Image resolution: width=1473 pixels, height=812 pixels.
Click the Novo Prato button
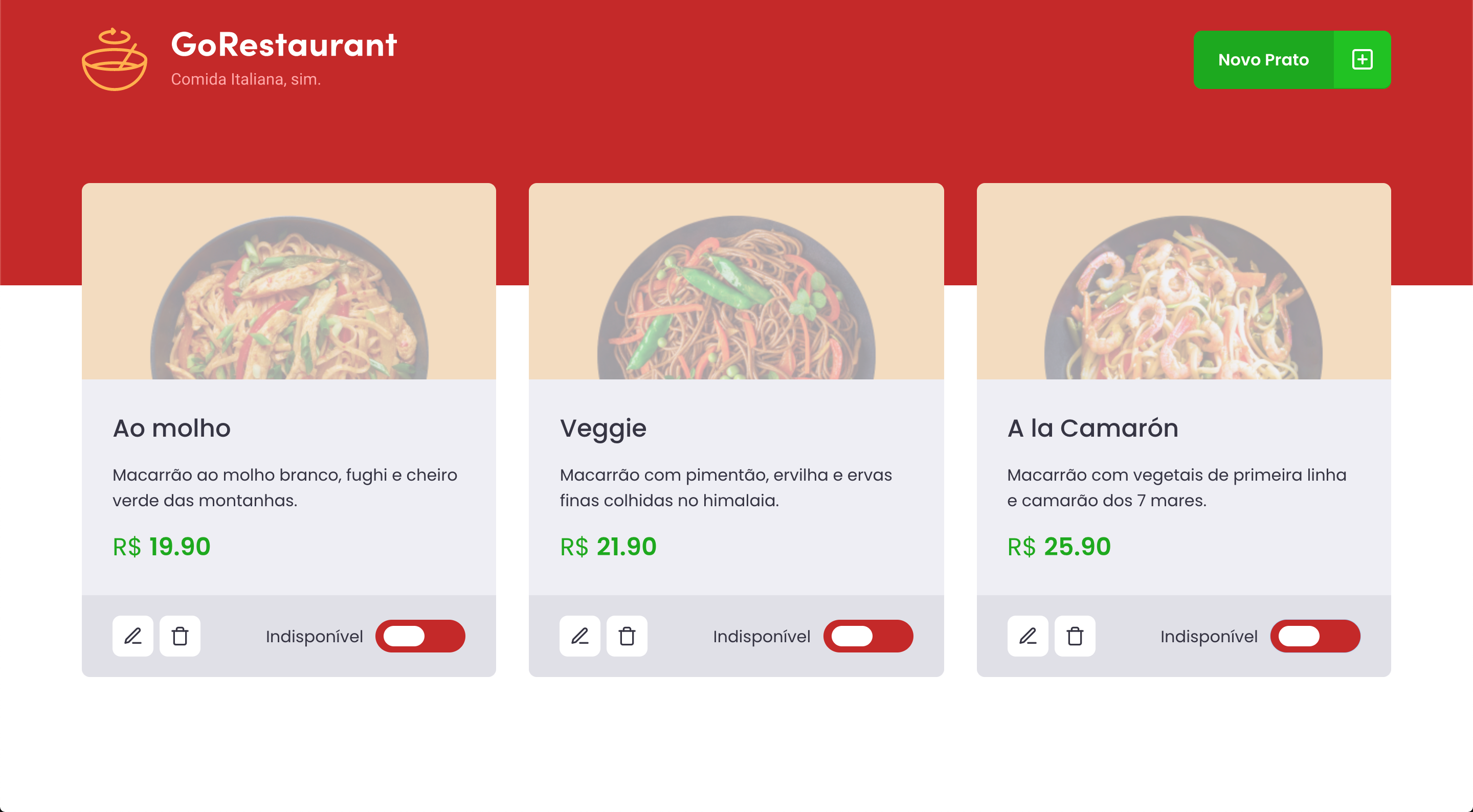click(x=1264, y=59)
